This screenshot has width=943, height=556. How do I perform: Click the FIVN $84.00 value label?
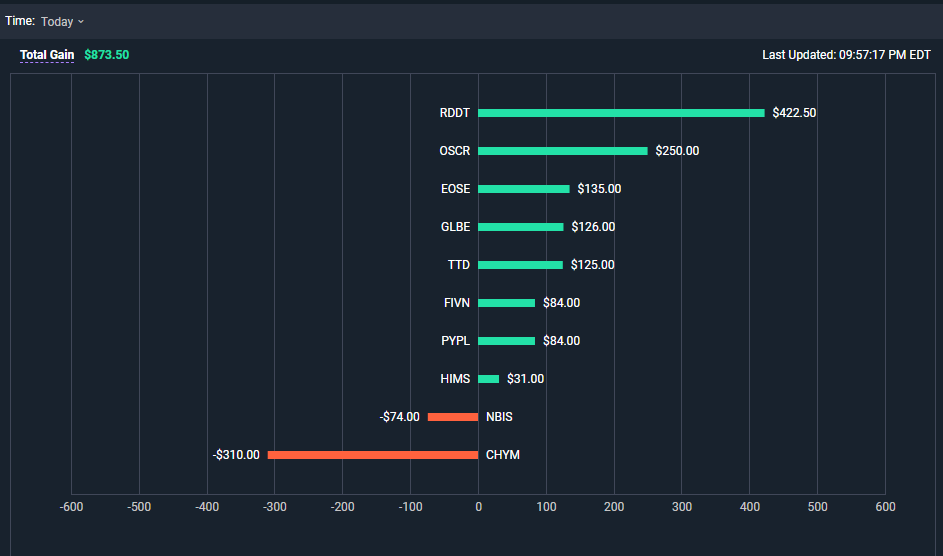[562, 303]
